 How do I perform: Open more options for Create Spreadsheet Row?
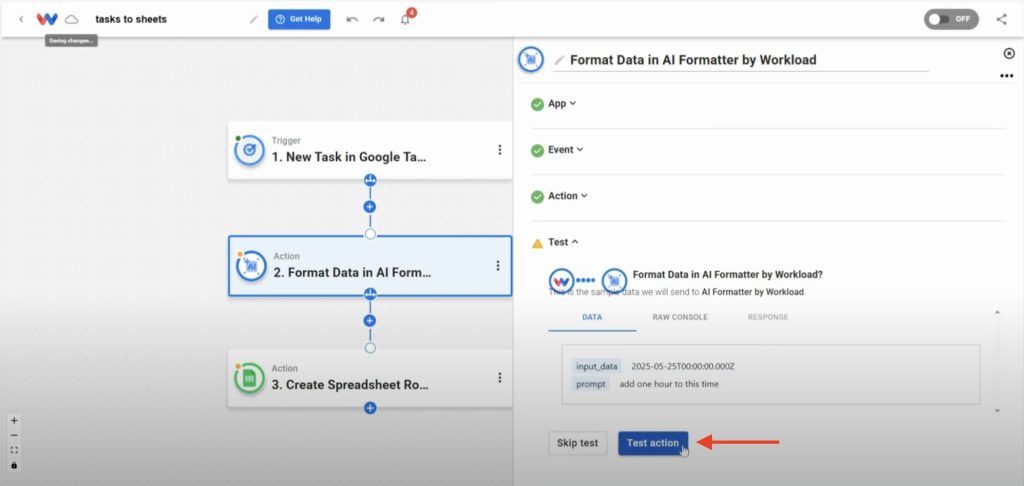(500, 378)
